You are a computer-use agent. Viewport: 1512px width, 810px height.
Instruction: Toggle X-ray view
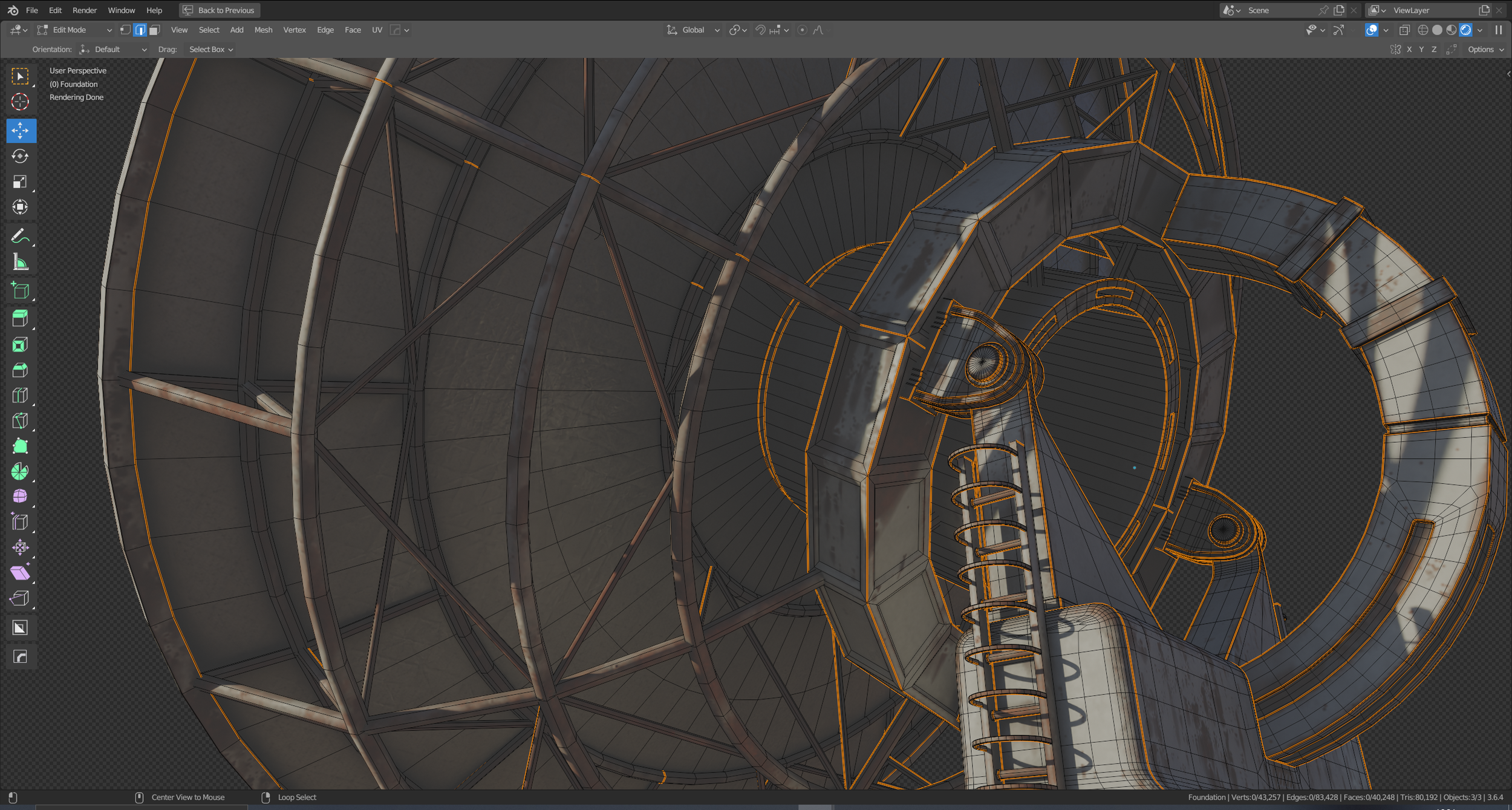click(1404, 30)
